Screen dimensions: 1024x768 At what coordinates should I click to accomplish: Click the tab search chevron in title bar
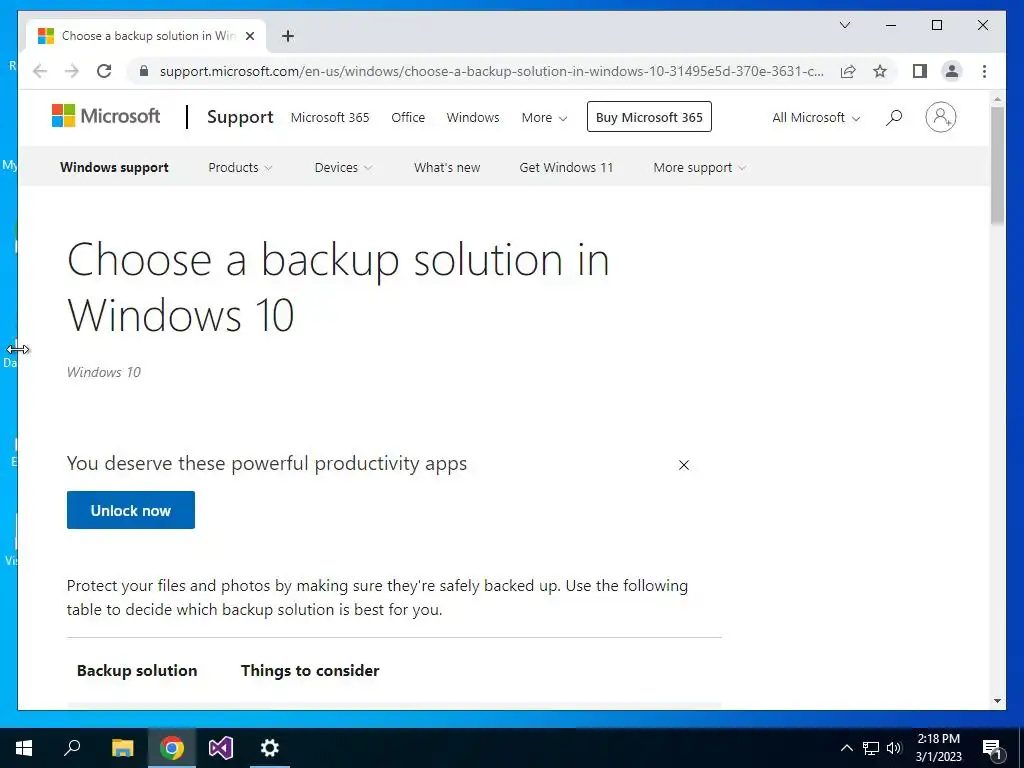tap(844, 25)
